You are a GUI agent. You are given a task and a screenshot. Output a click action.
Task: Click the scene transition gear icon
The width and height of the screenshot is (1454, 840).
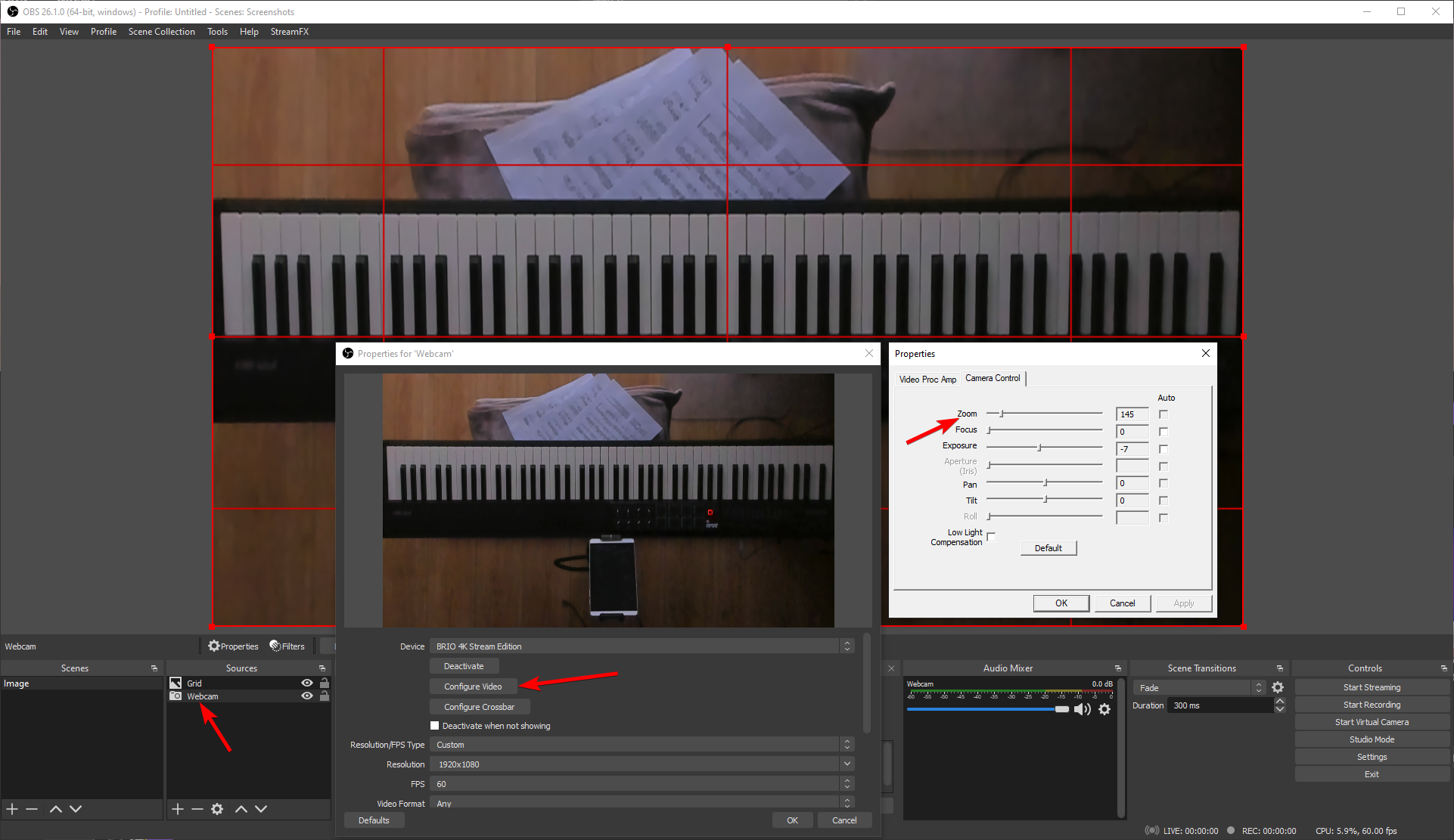coord(1278,687)
